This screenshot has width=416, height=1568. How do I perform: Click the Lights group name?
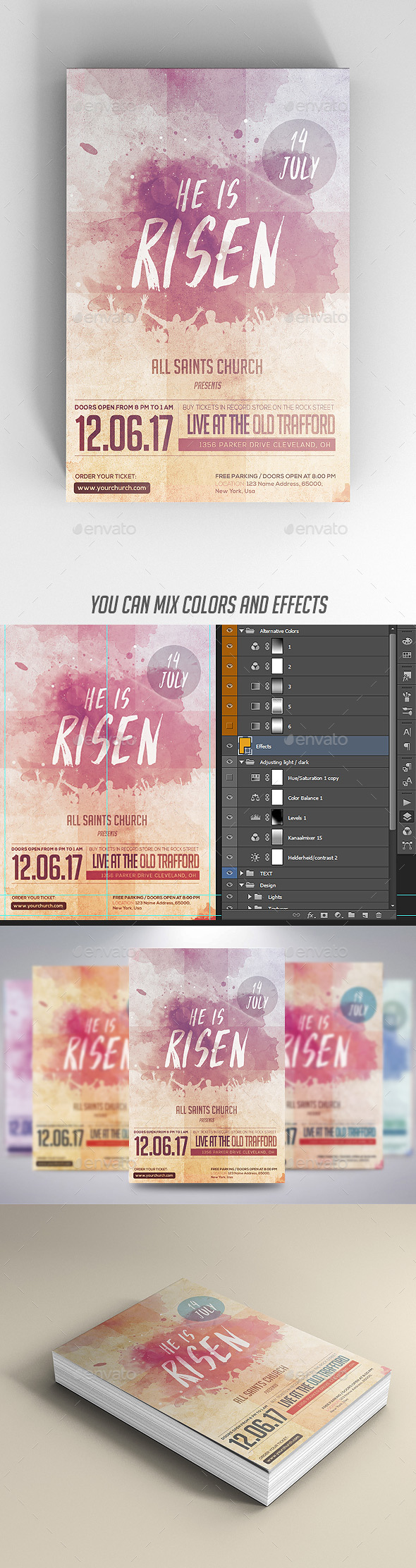tap(275, 898)
